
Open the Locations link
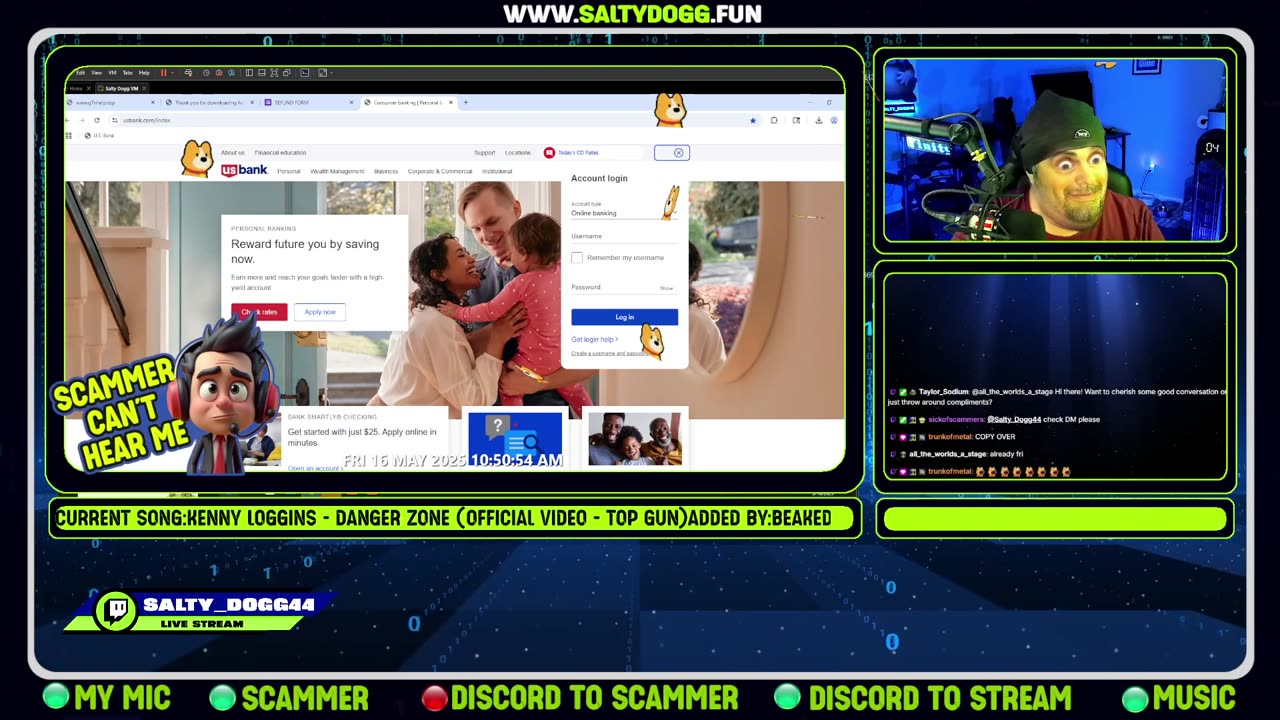(x=518, y=153)
